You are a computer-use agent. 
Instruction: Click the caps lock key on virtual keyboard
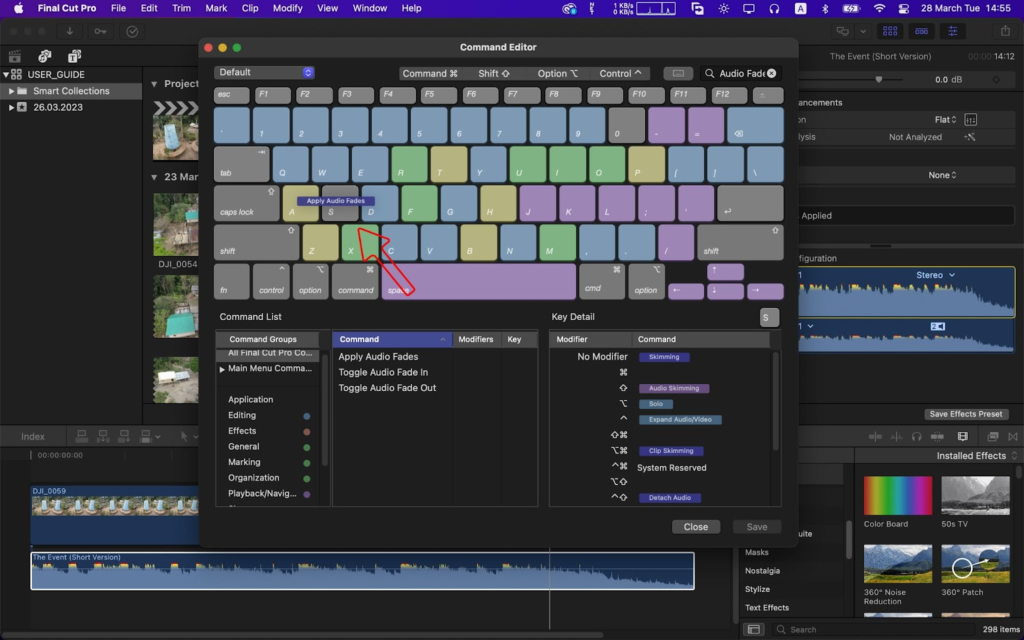pyautogui.click(x=246, y=203)
